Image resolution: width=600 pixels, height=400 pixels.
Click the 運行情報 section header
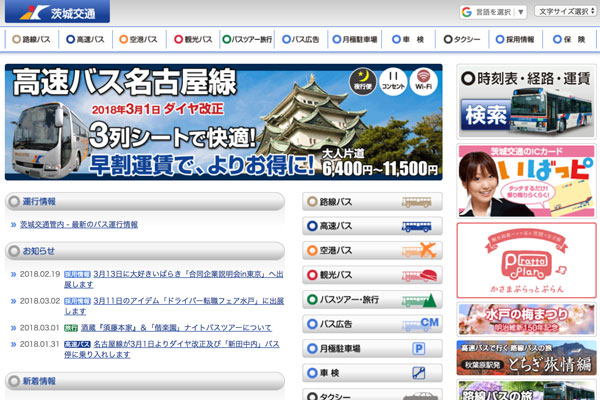click(x=145, y=201)
